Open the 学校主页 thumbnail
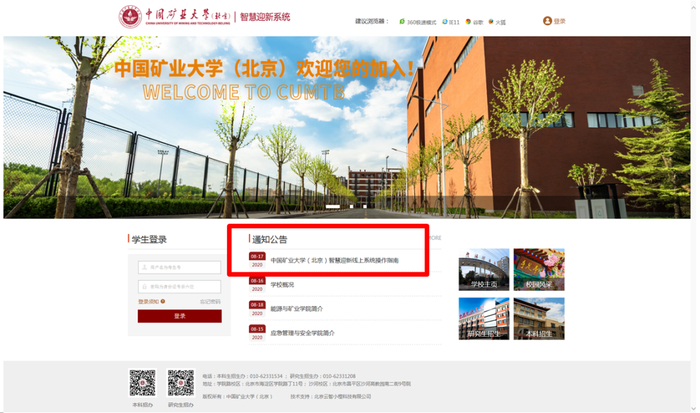700x413 pixels. click(484, 270)
